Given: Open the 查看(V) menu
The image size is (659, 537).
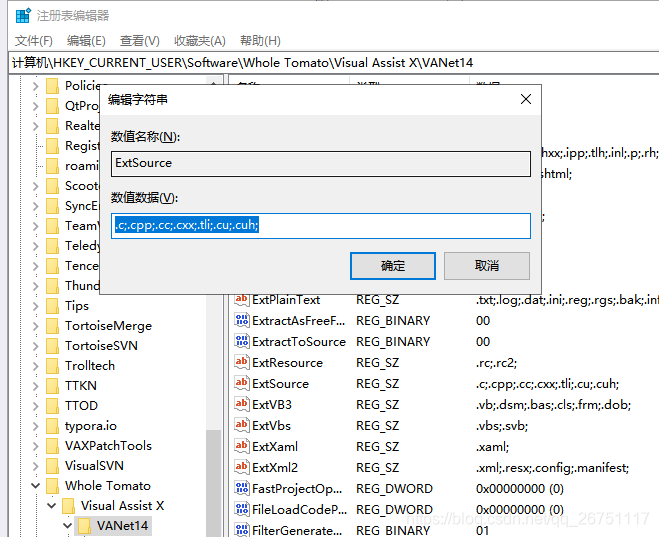Looking at the screenshot, I should coord(140,41).
